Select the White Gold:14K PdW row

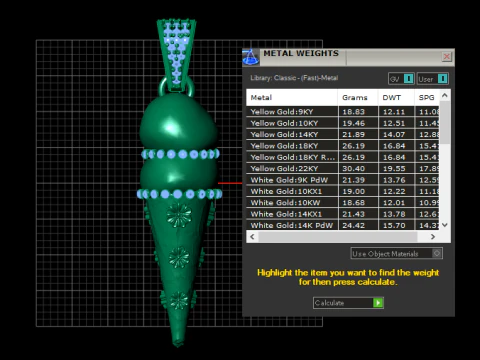pos(343,225)
